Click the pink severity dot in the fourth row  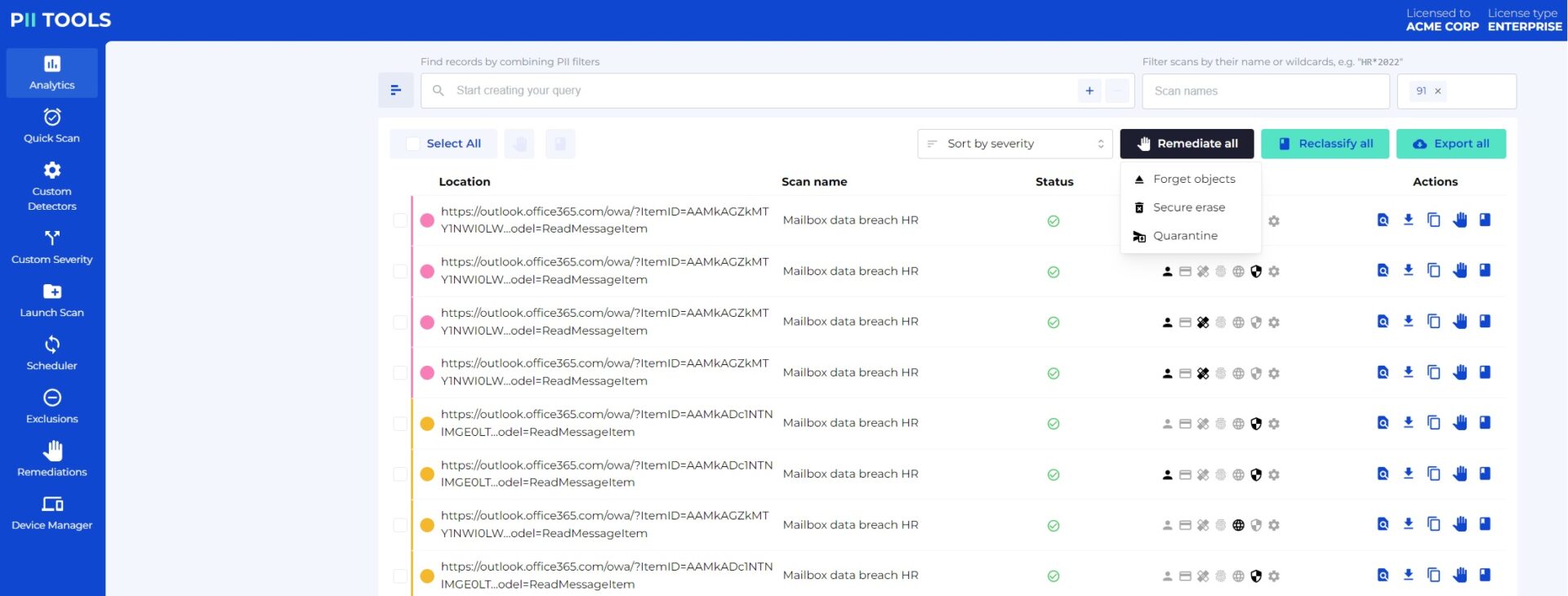click(427, 372)
